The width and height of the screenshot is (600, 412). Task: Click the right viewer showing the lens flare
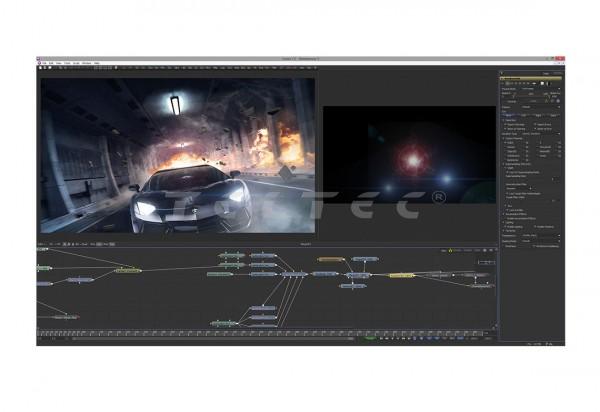409,155
